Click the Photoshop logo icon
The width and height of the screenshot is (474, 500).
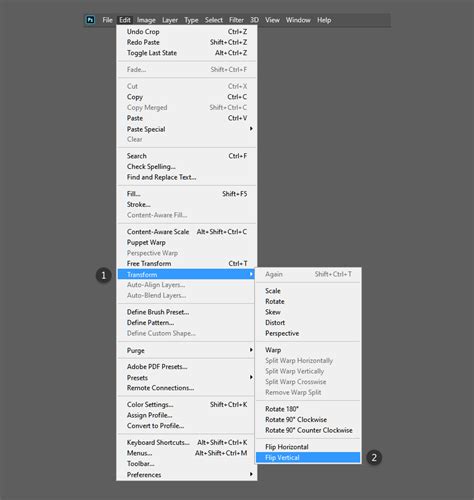click(90, 20)
